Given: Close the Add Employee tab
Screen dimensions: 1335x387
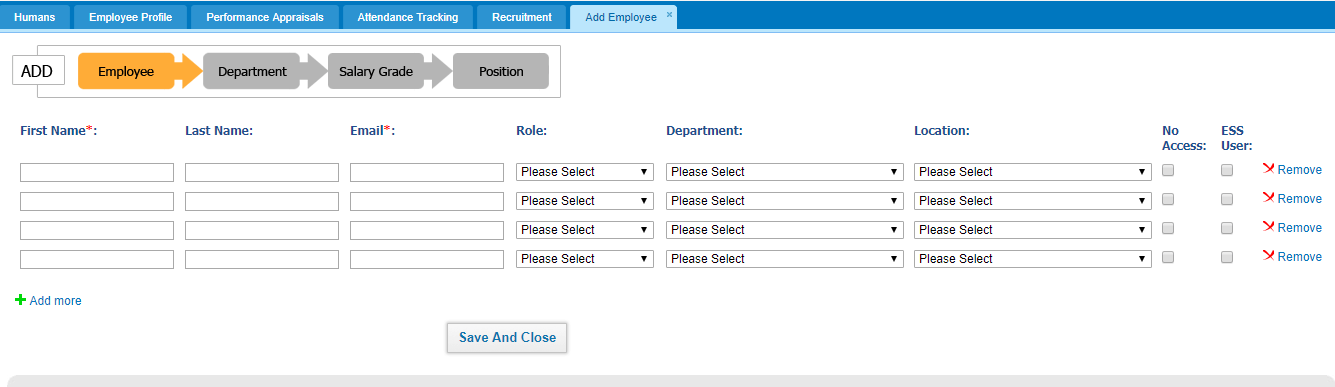Looking at the screenshot, I should [x=669, y=14].
